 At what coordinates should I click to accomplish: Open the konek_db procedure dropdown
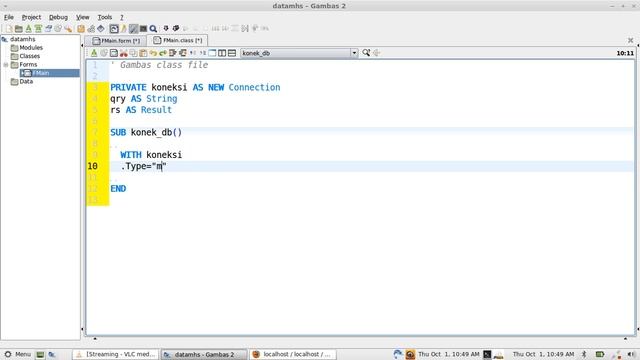pyautogui.click(x=299, y=53)
